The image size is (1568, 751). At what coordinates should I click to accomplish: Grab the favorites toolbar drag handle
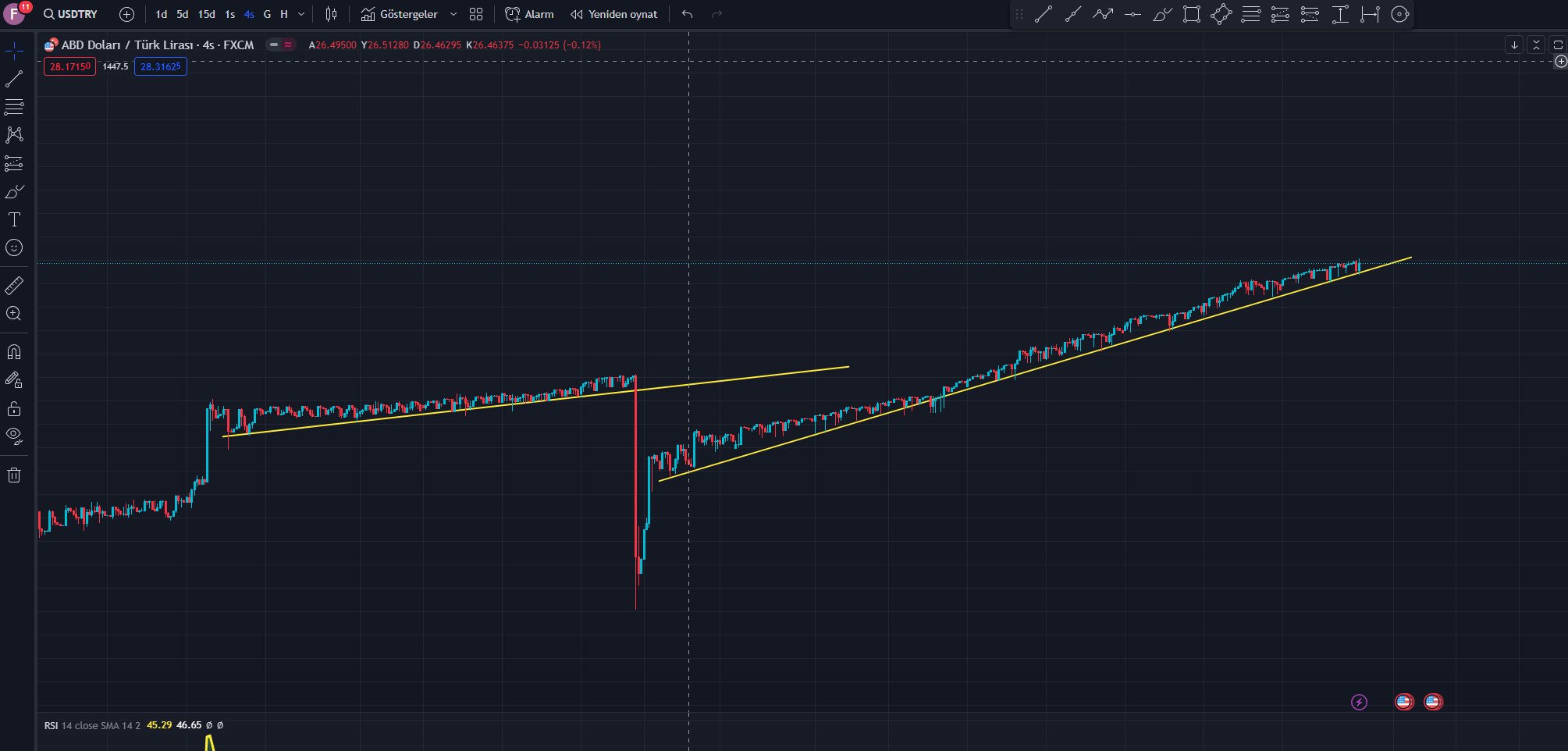[x=1019, y=14]
